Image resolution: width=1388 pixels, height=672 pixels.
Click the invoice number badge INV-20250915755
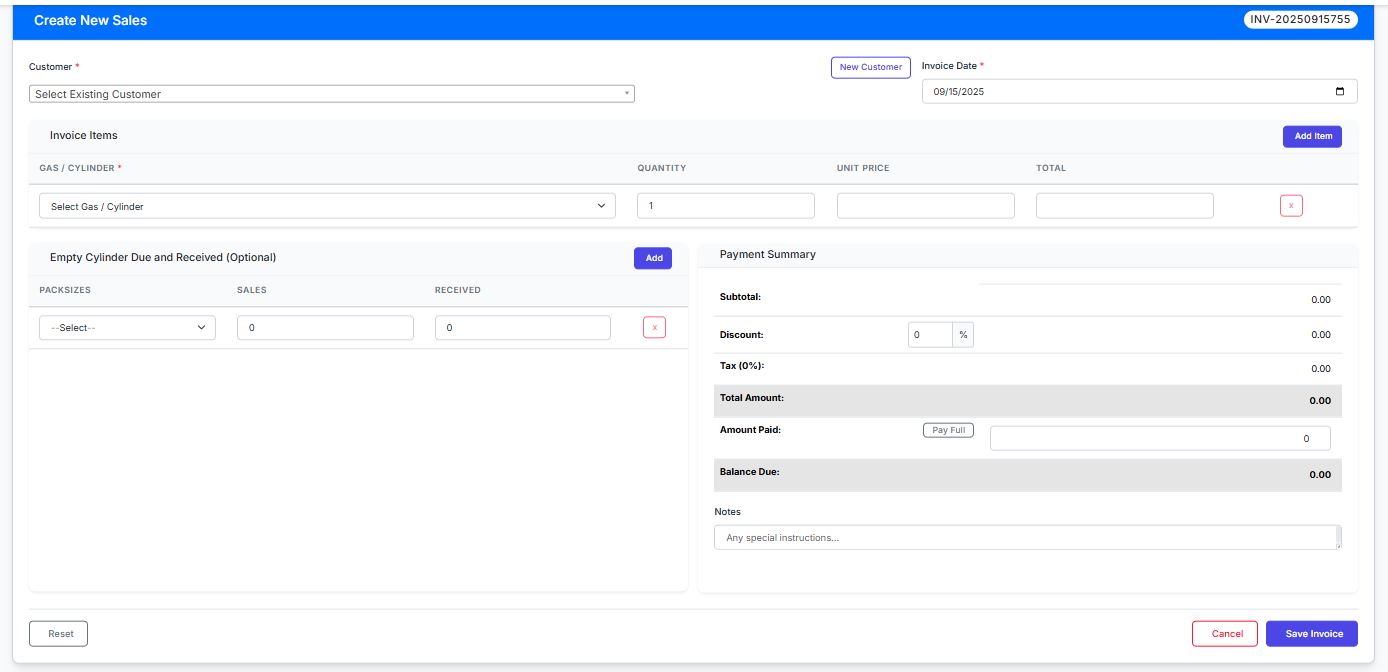pyautogui.click(x=1300, y=20)
